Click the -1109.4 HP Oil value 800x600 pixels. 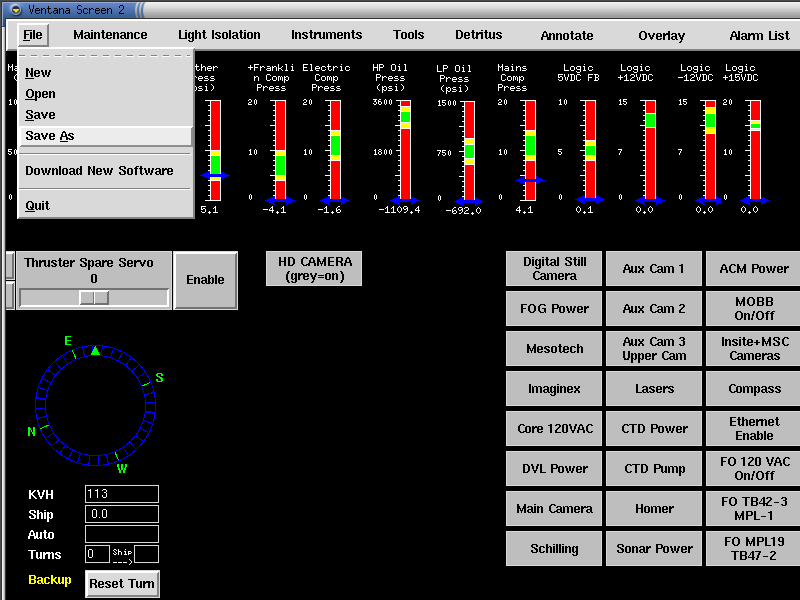pyautogui.click(x=399, y=210)
